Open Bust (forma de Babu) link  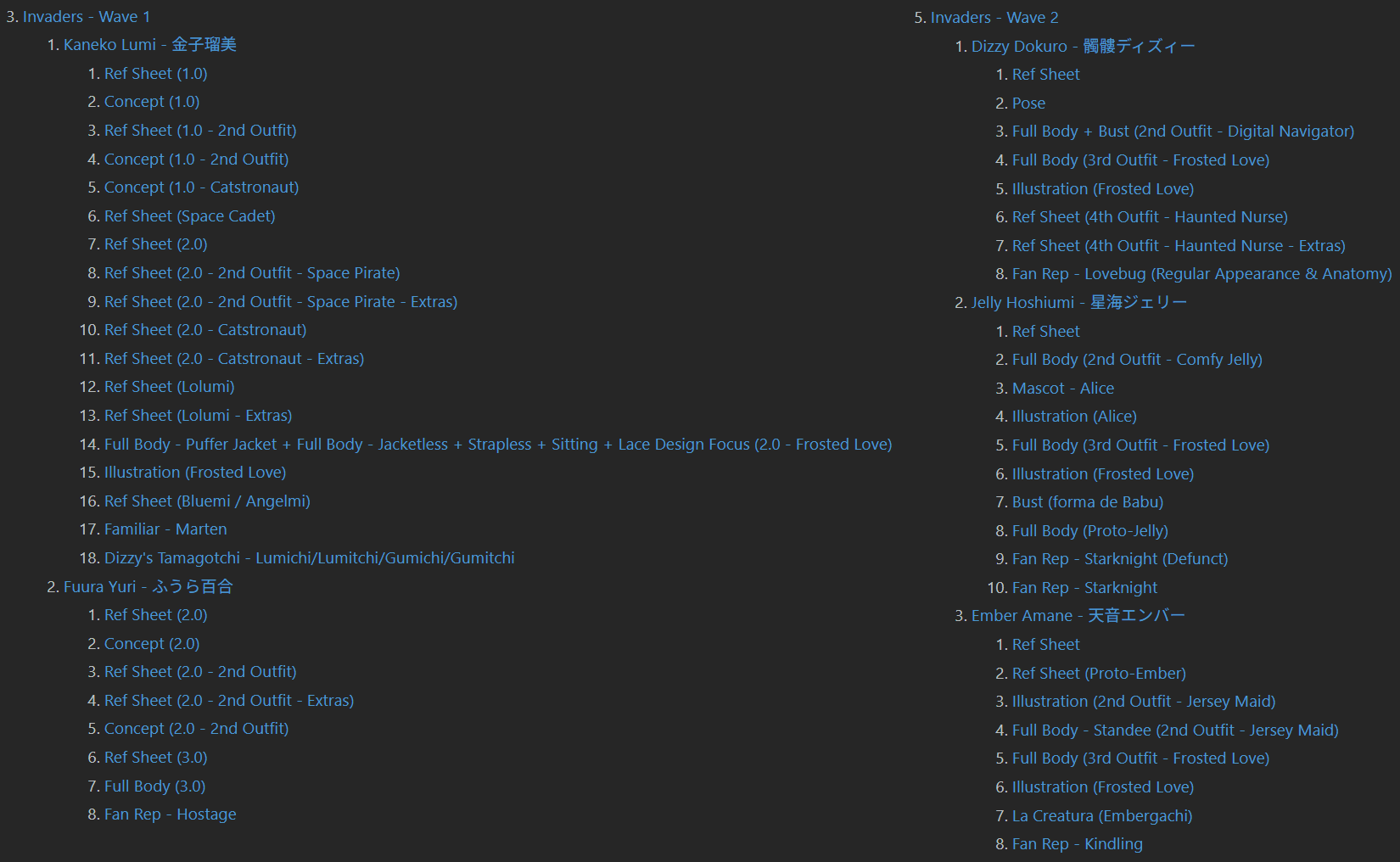tap(1087, 501)
